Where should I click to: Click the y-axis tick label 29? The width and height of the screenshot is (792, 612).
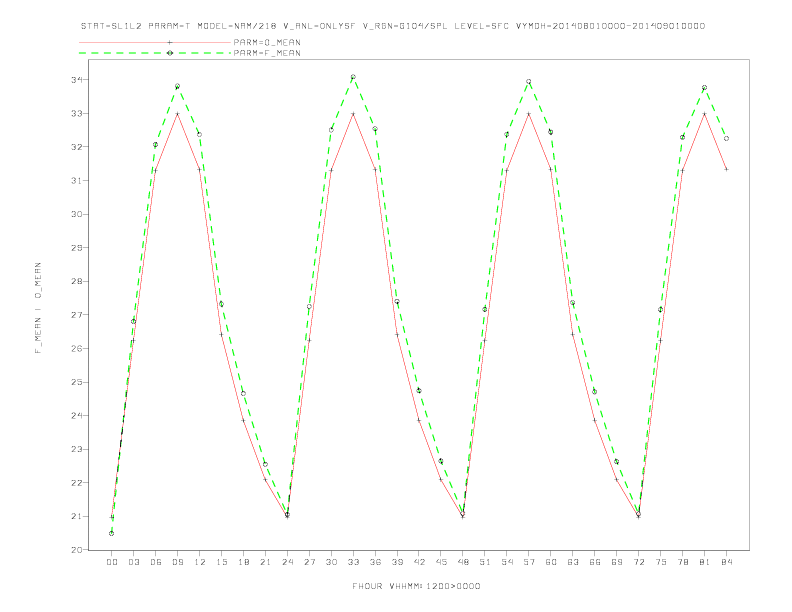[76, 248]
